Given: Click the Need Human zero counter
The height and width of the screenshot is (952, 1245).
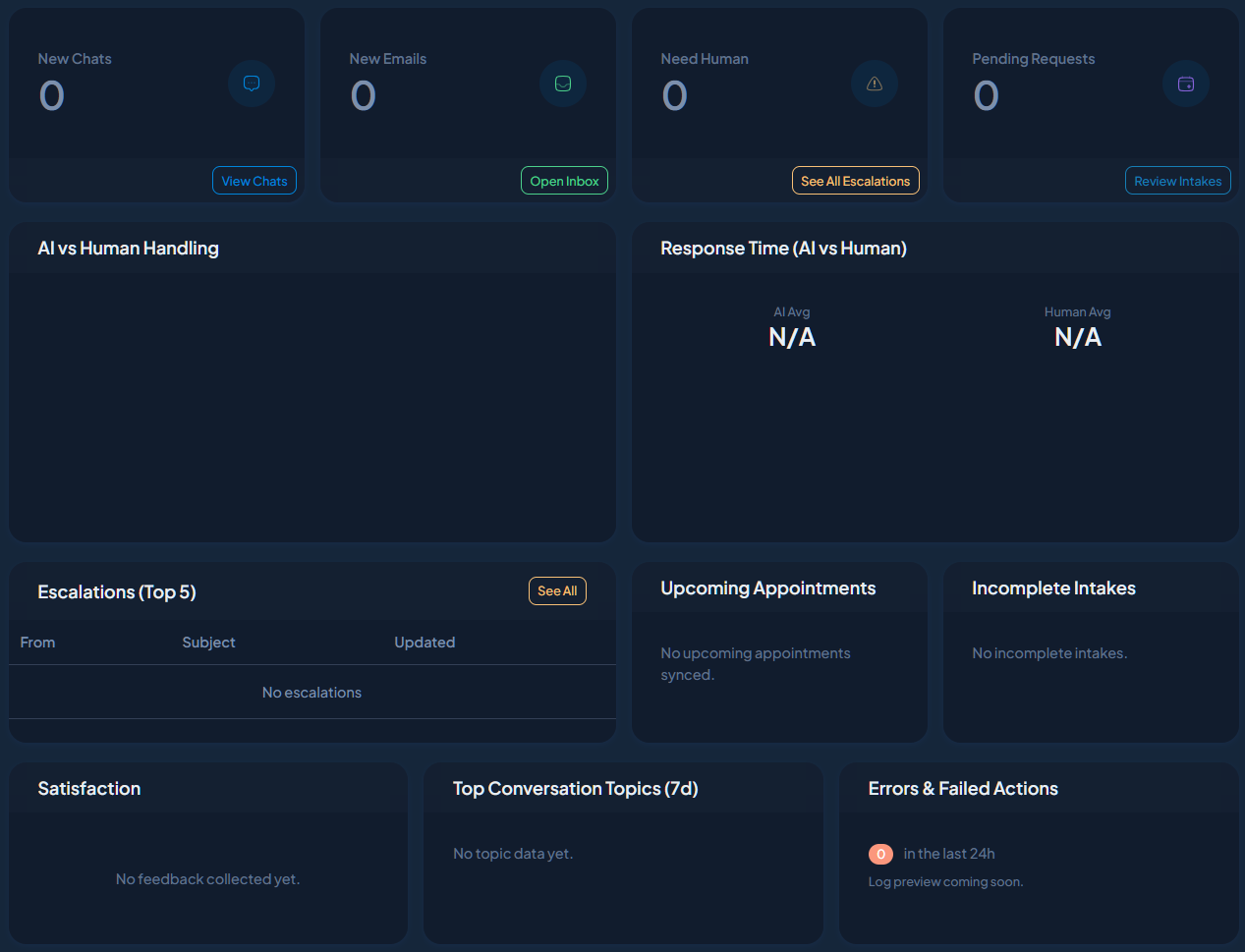Looking at the screenshot, I should click(674, 95).
